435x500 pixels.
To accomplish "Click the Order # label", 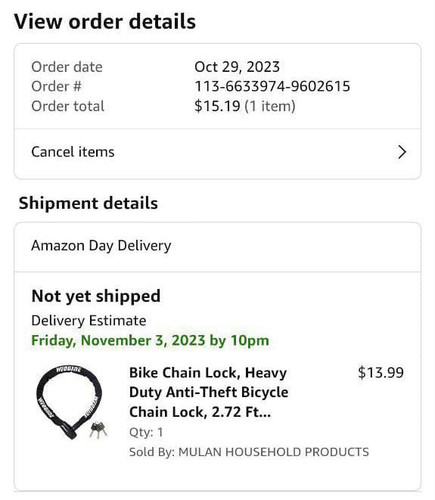I will 56,87.
